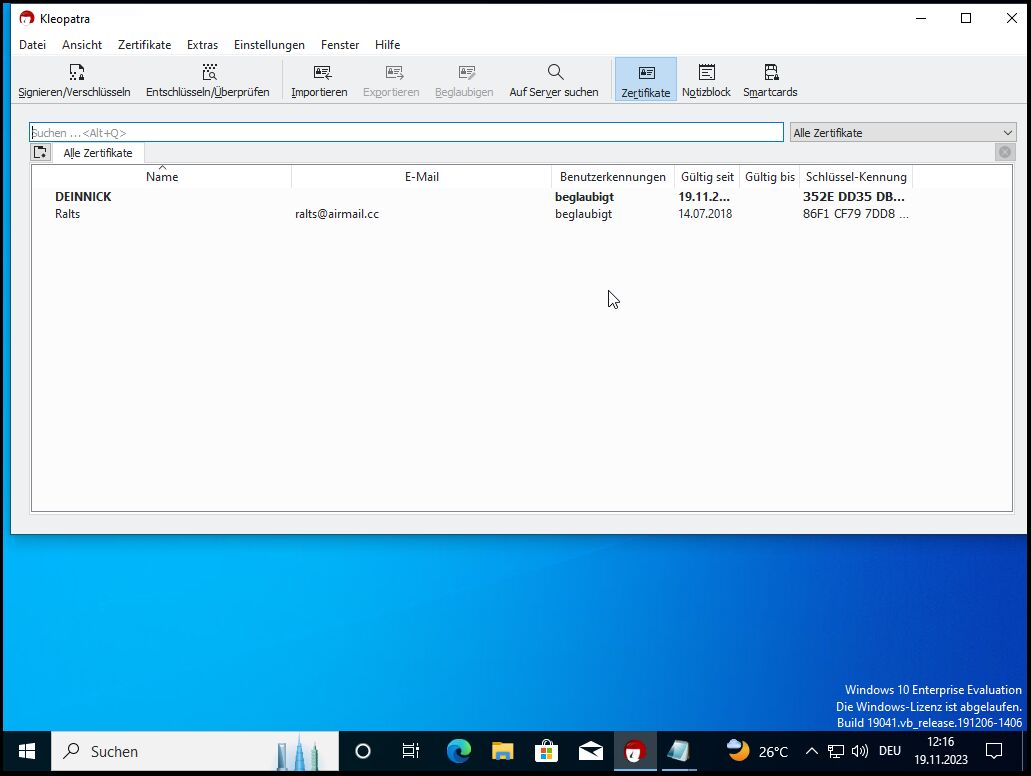Switch to the Smartcards view
1031x776 pixels.
tap(770, 80)
